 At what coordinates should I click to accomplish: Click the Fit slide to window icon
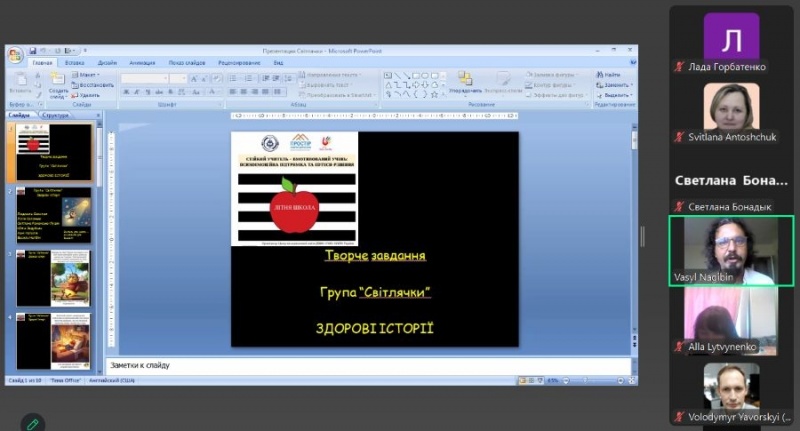pyautogui.click(x=632, y=381)
